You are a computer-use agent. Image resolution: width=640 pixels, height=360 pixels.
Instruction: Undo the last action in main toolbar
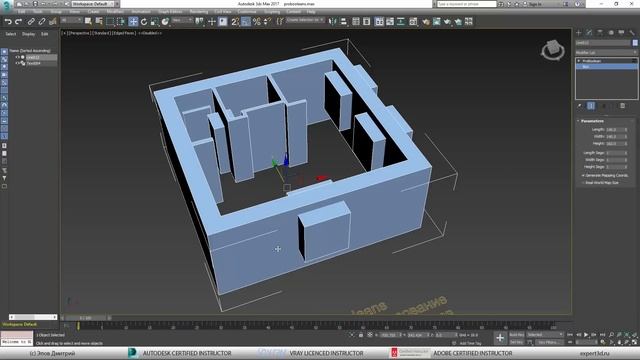[8, 22]
